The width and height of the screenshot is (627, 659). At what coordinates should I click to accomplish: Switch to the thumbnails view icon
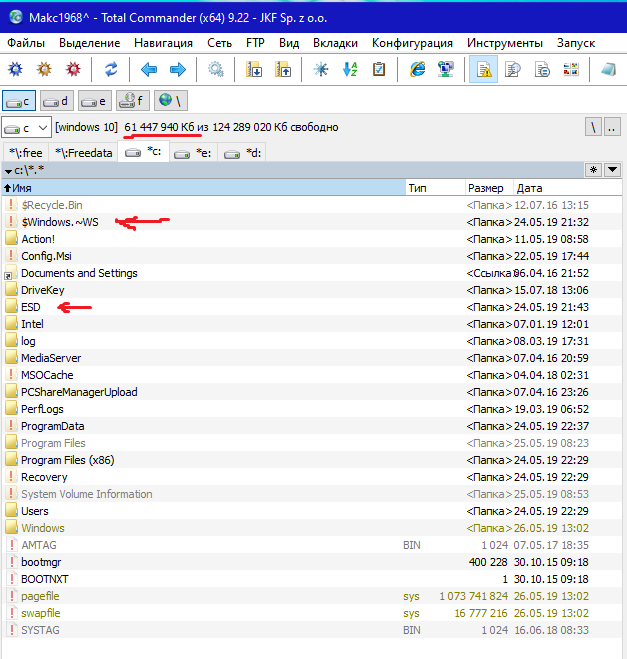coord(571,69)
